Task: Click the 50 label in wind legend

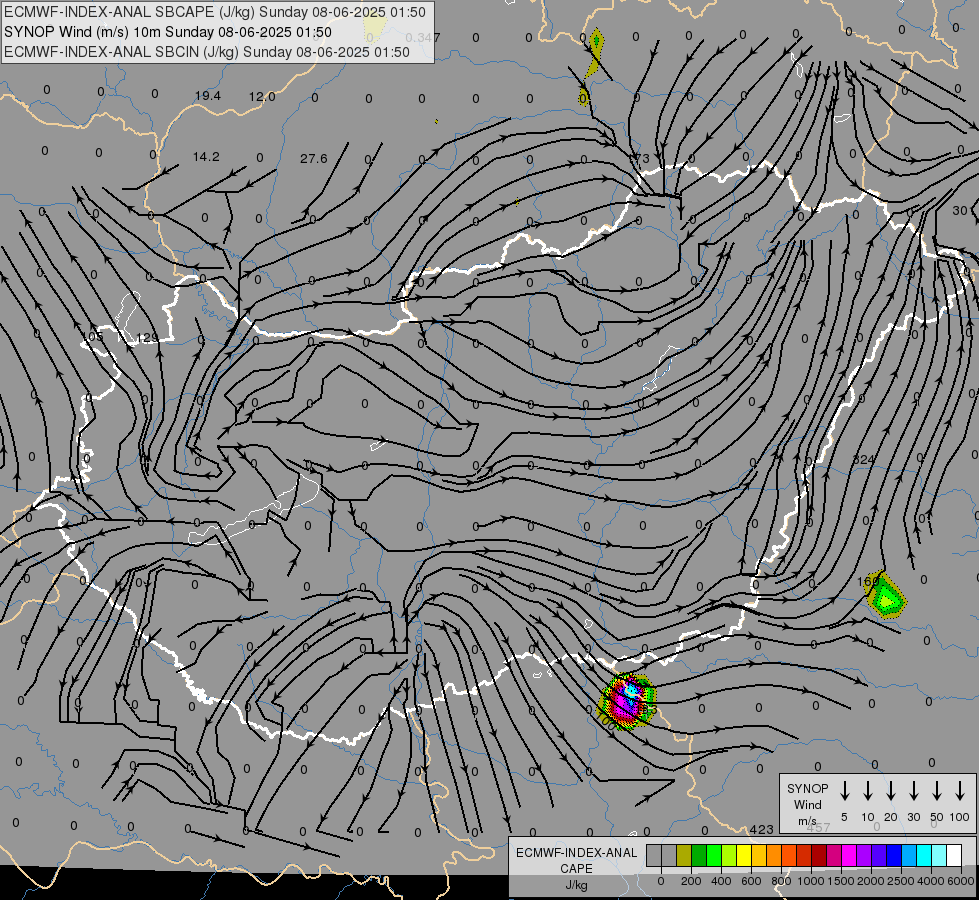Action: pos(937,817)
